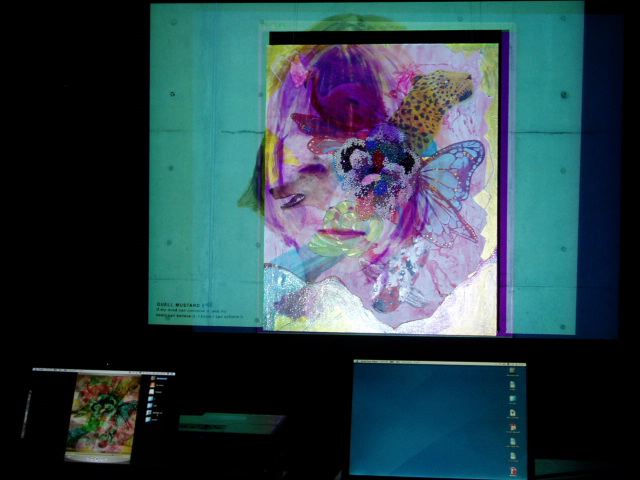Click the projected butterfly collage painting
The width and height of the screenshot is (640, 480).
[381, 189]
